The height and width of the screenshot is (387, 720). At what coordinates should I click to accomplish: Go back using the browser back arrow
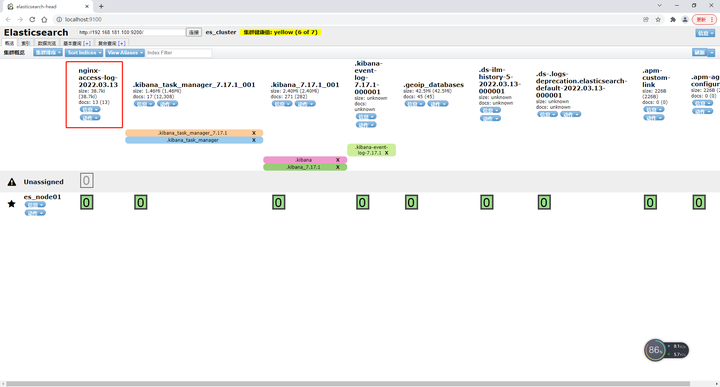pyautogui.click(x=8, y=19)
